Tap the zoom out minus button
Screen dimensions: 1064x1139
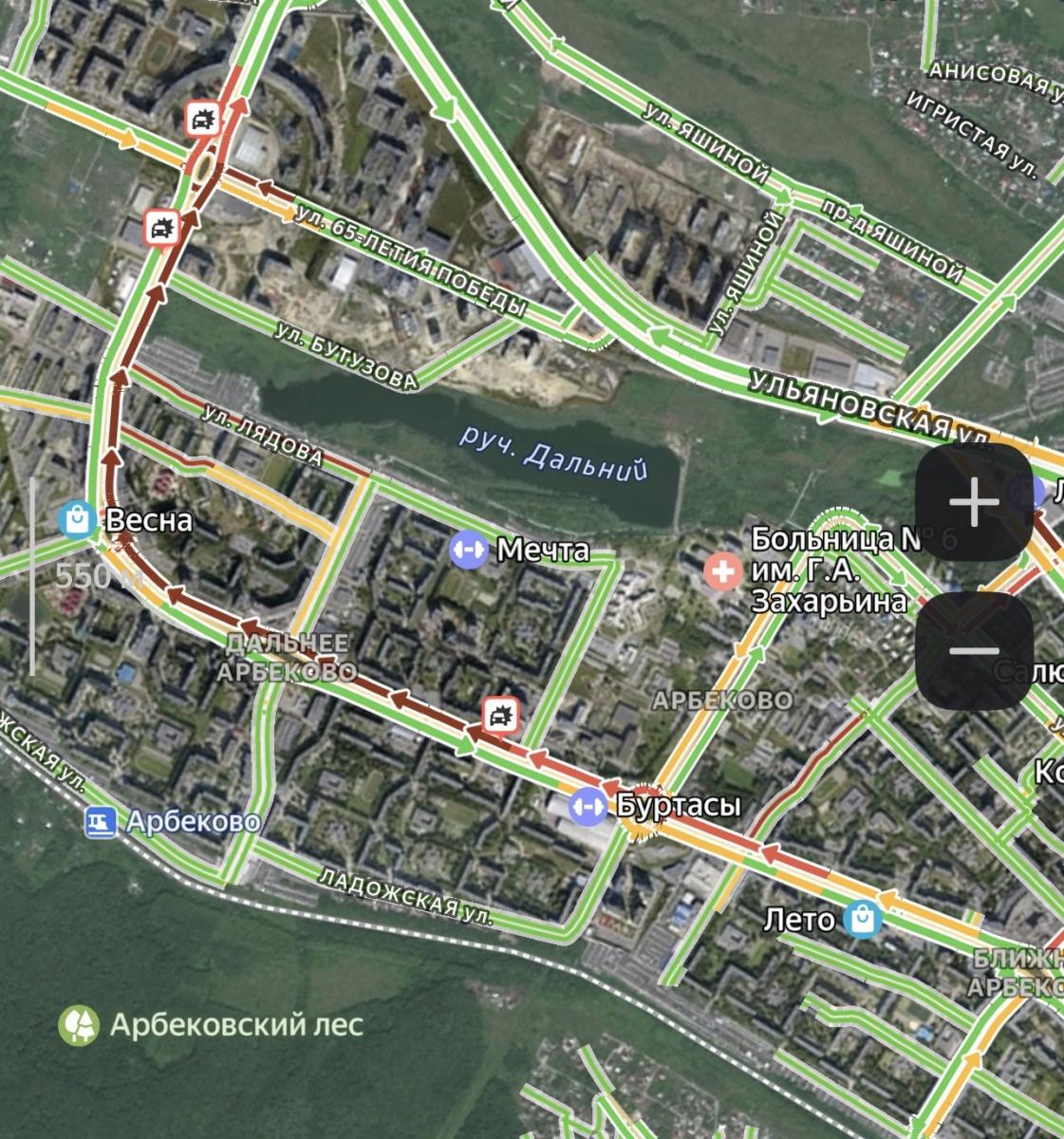coord(974,651)
